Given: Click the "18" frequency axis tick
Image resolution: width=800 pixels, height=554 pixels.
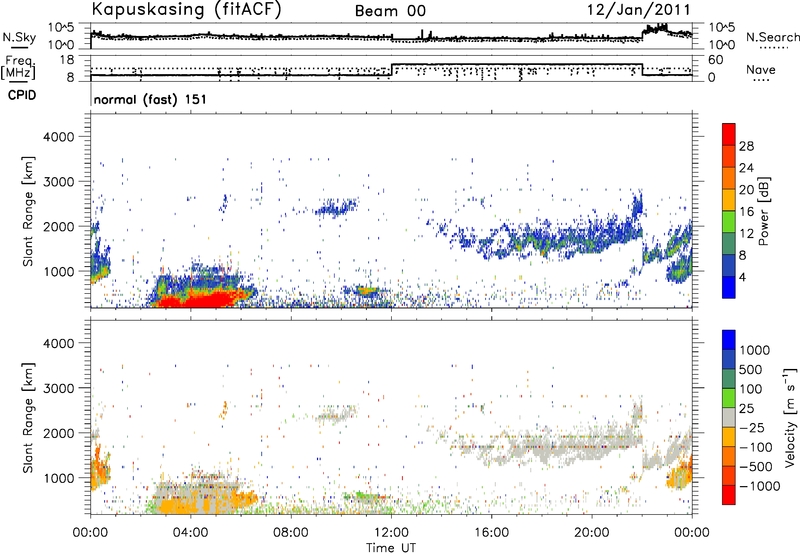Looking at the screenshot, I should (x=67, y=60).
